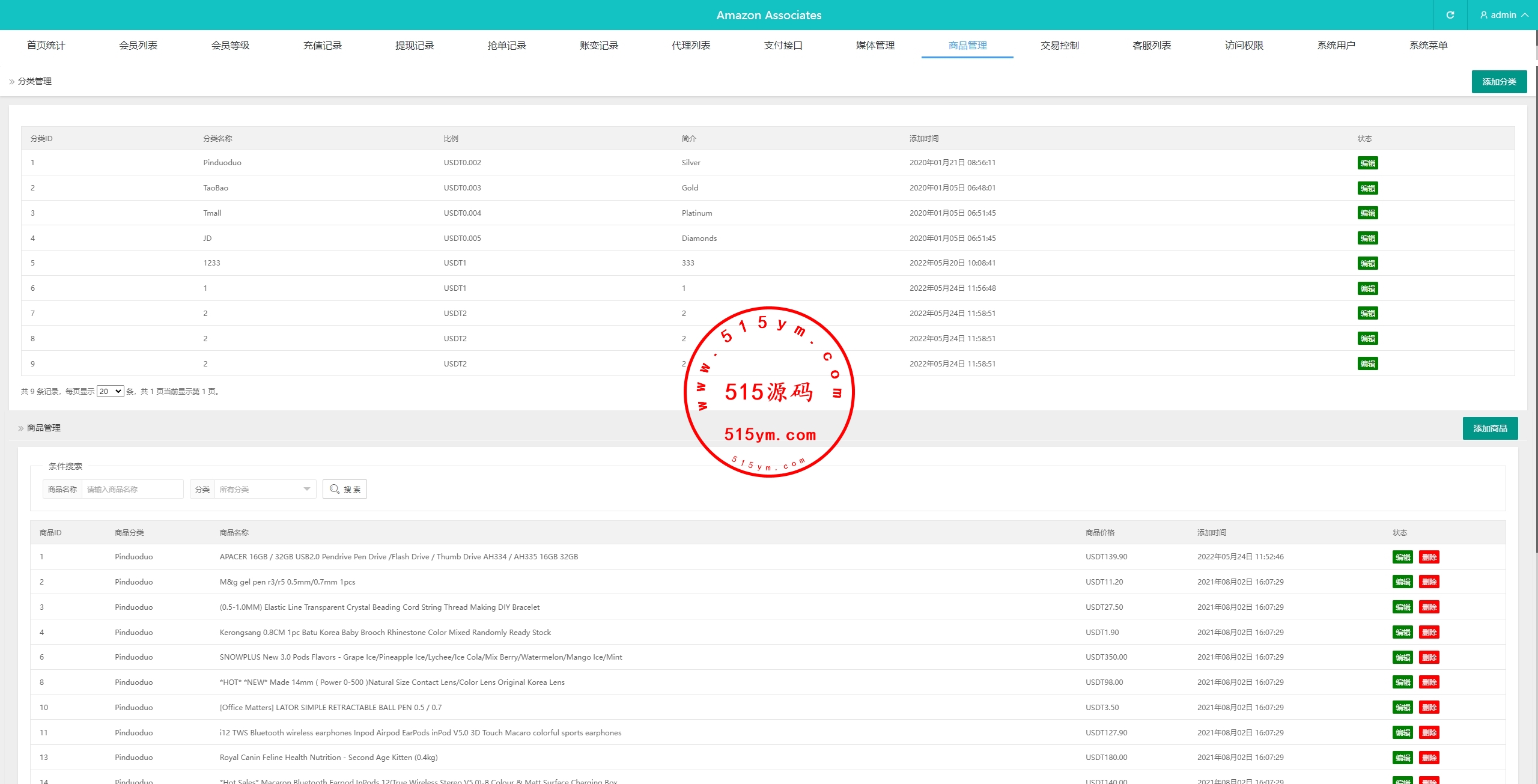This screenshot has width=1538, height=784.
Task: Focus the product name input field
Action: click(x=132, y=489)
